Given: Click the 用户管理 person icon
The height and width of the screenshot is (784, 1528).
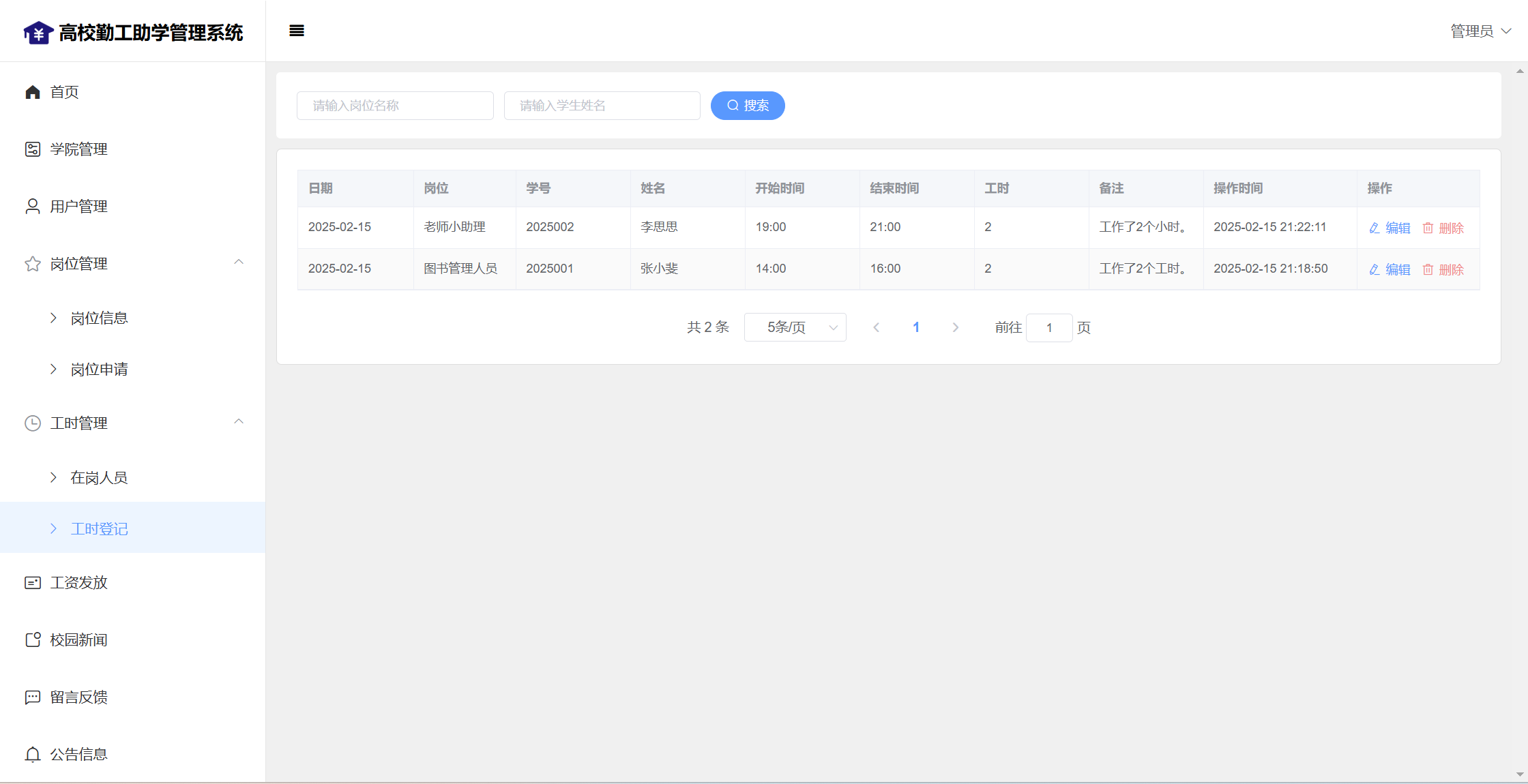Looking at the screenshot, I should [x=33, y=207].
